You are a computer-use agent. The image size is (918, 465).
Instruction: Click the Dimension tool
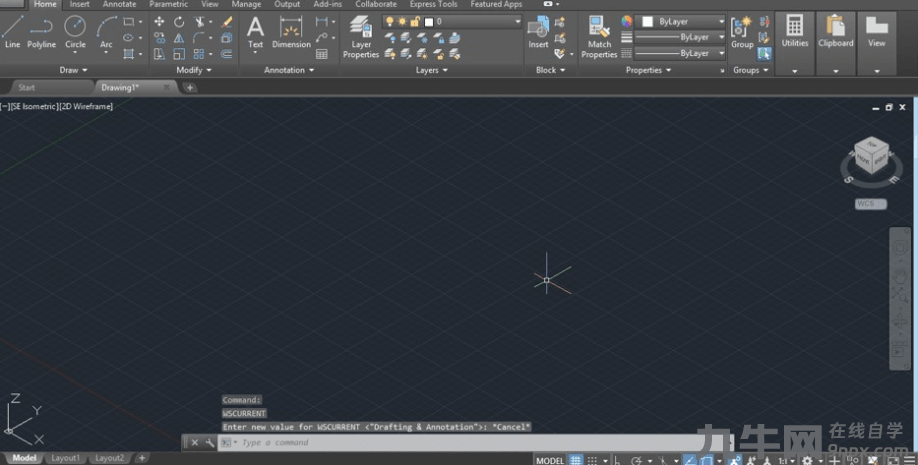(291, 32)
